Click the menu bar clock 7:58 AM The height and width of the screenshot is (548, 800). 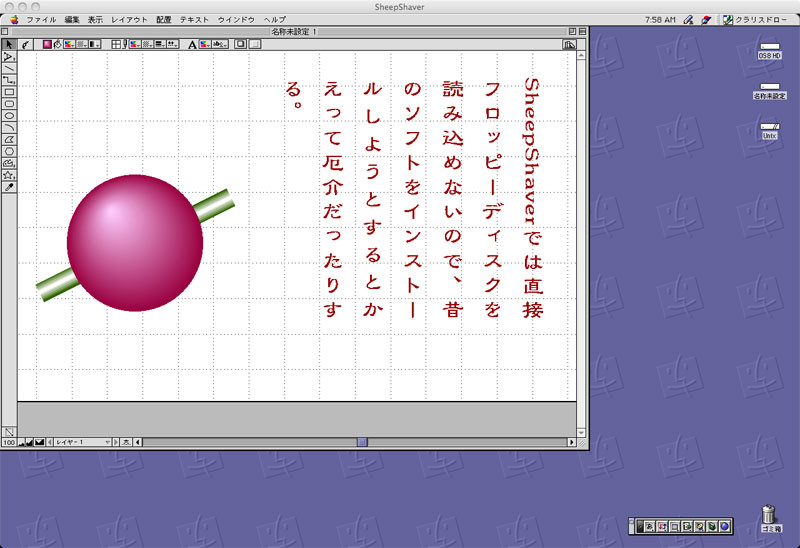[660, 19]
